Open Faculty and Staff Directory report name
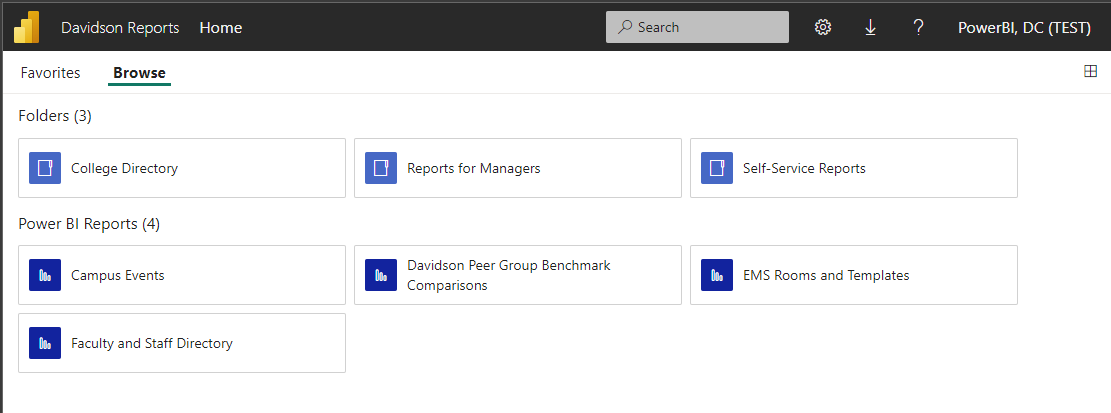Viewport: 1111px width, 413px height. [x=152, y=344]
